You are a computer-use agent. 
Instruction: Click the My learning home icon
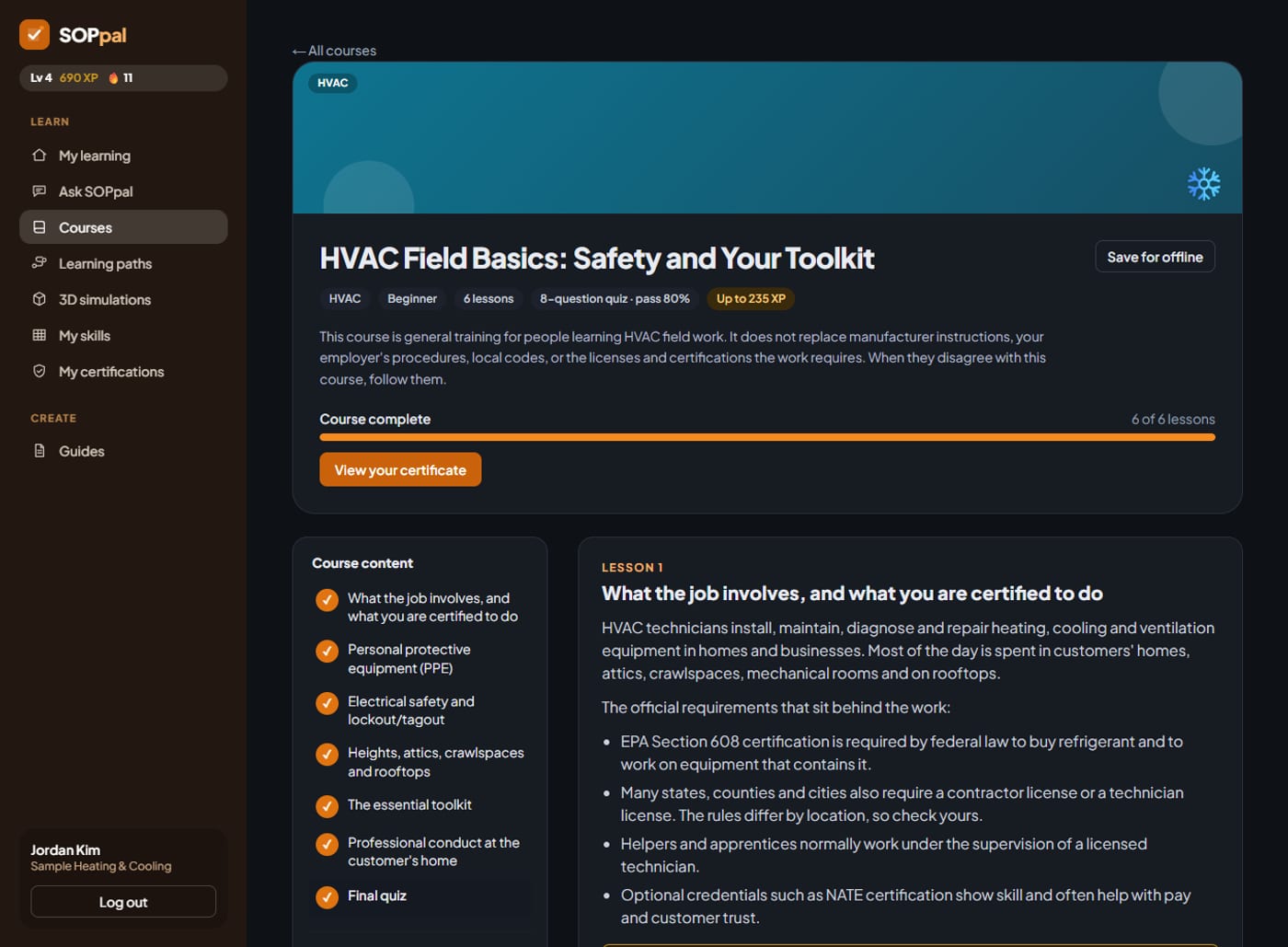click(x=39, y=156)
